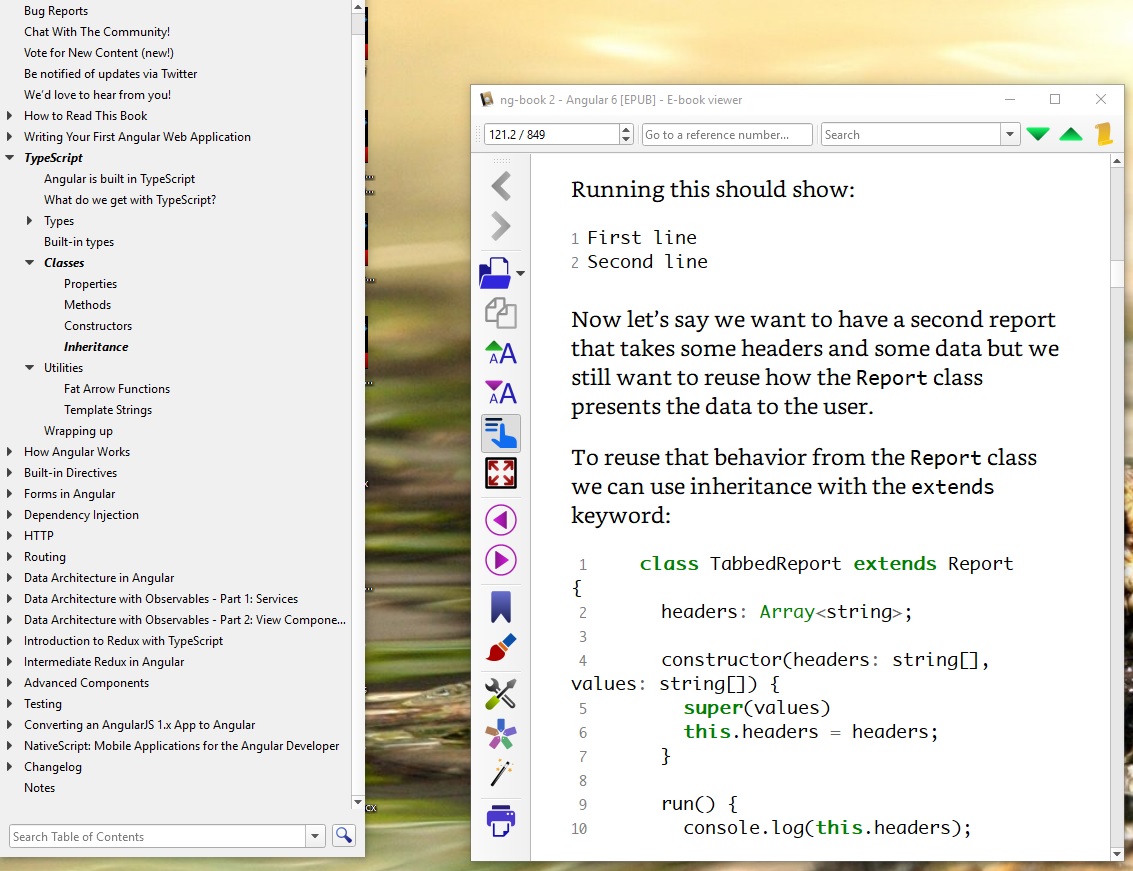The height and width of the screenshot is (871, 1133).
Task: Open viewer Preferences tools icon
Action: tap(501, 694)
